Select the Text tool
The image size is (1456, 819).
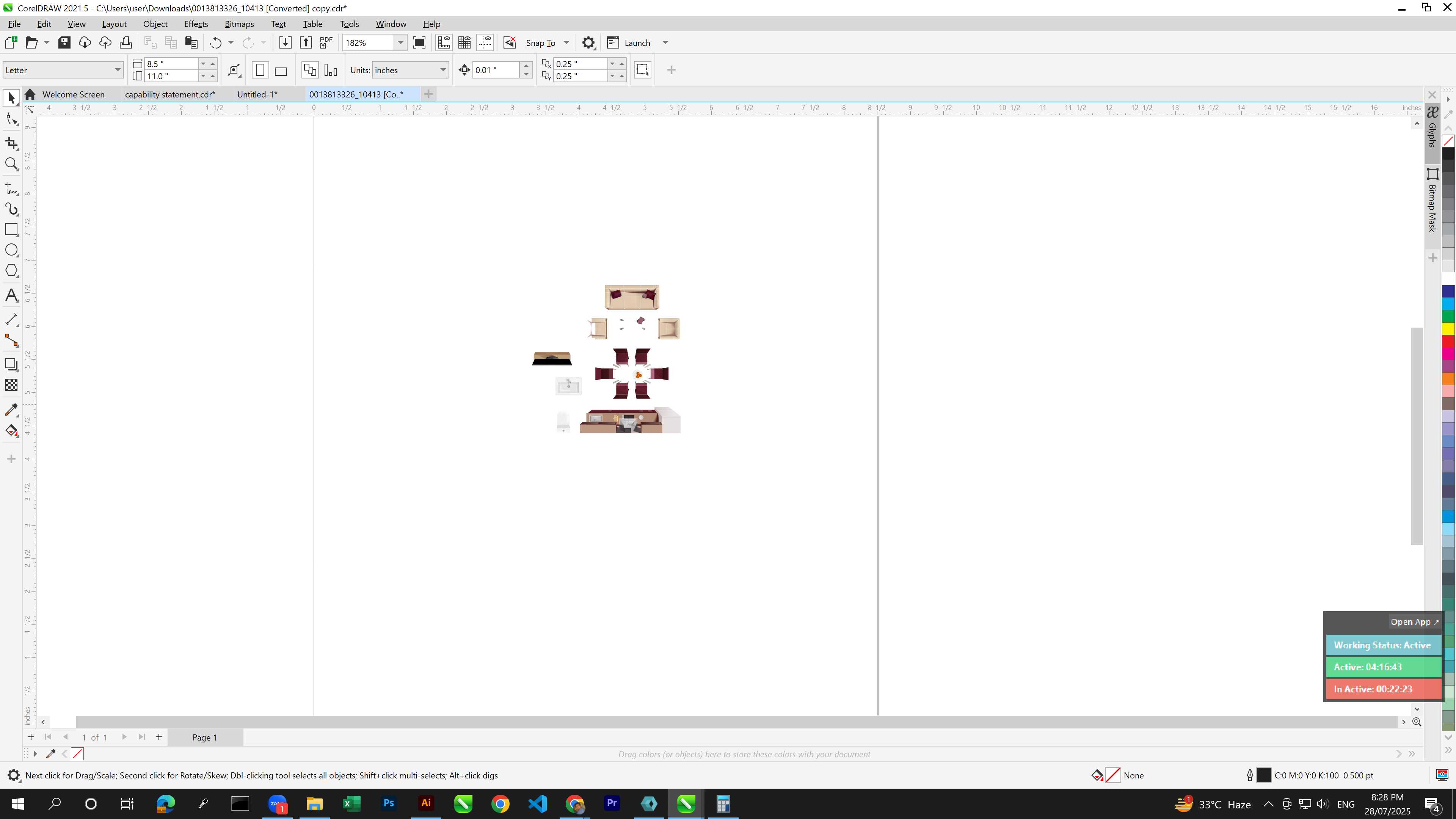(11, 295)
